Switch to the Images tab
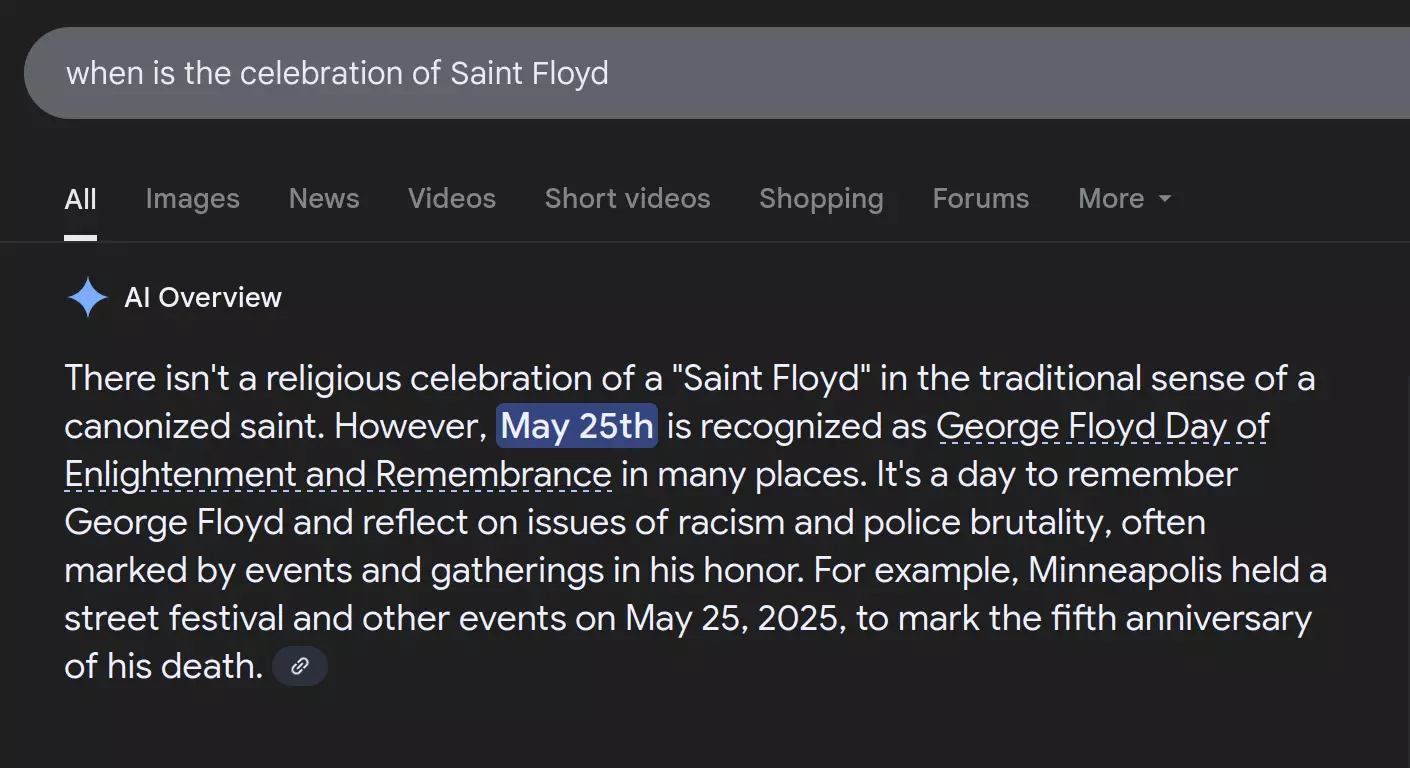 pyautogui.click(x=193, y=199)
